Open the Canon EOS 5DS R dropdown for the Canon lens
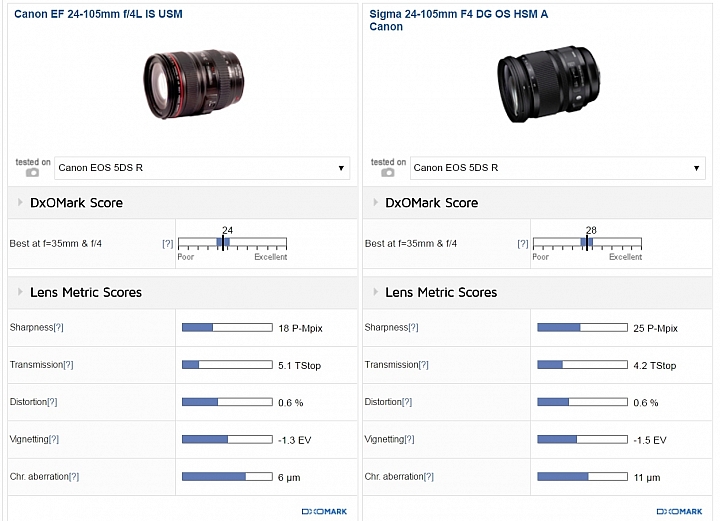The height and width of the screenshot is (521, 720). [x=202, y=168]
